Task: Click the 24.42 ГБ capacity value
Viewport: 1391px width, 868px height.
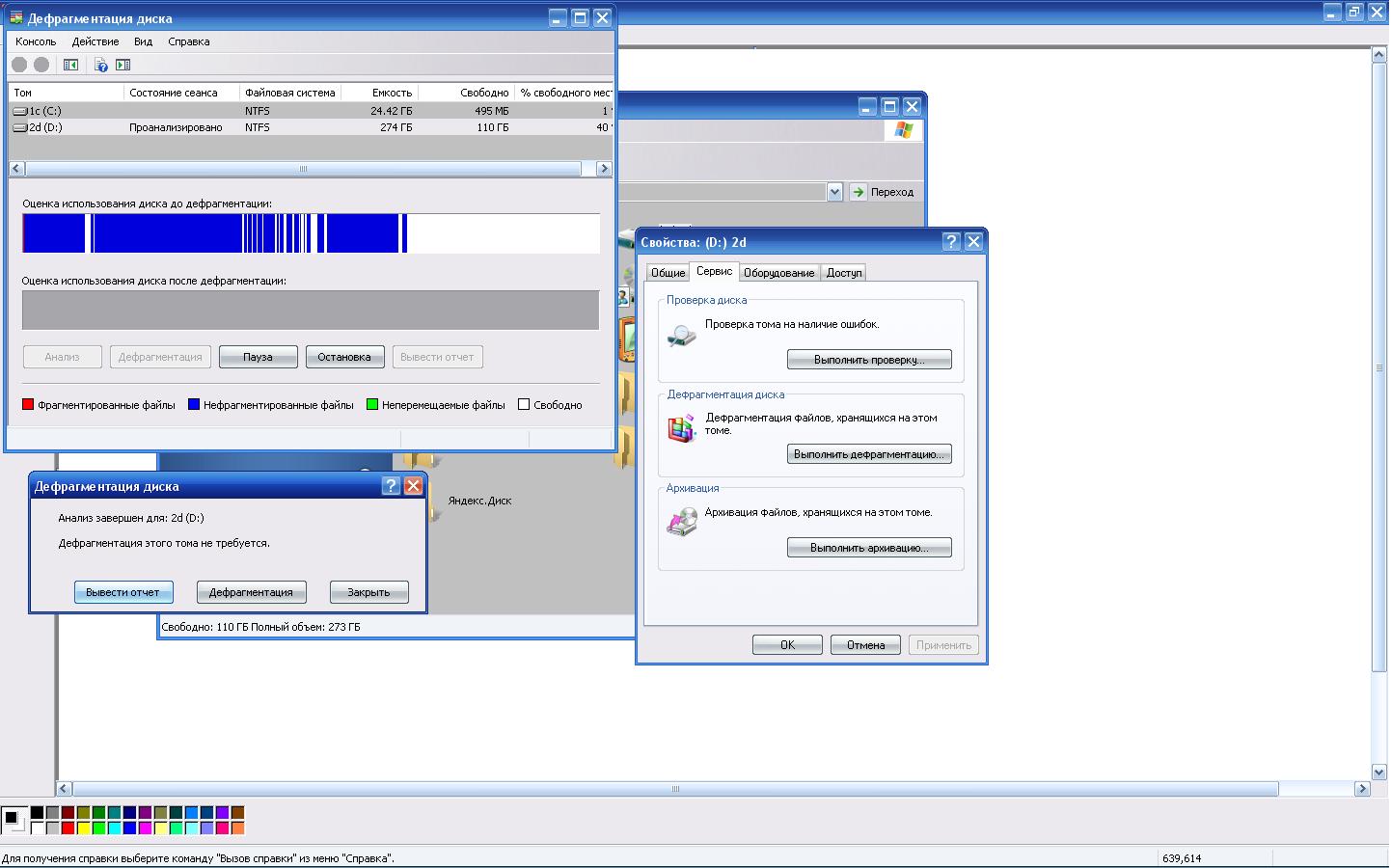Action: (x=392, y=111)
